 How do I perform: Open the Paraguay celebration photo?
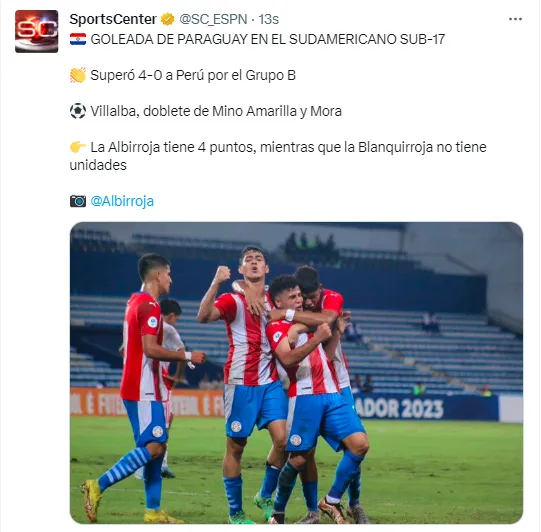[296, 373]
